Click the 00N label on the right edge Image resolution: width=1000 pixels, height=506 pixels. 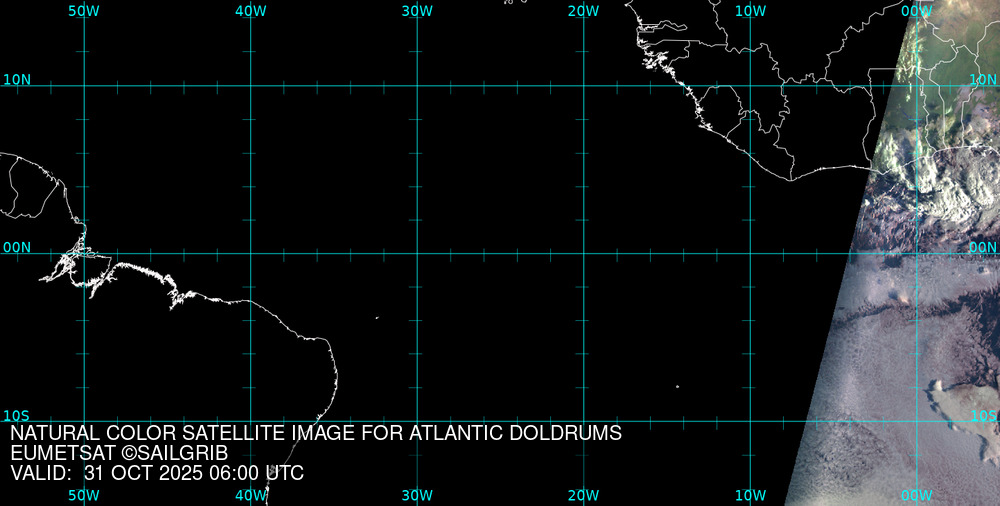point(983,247)
